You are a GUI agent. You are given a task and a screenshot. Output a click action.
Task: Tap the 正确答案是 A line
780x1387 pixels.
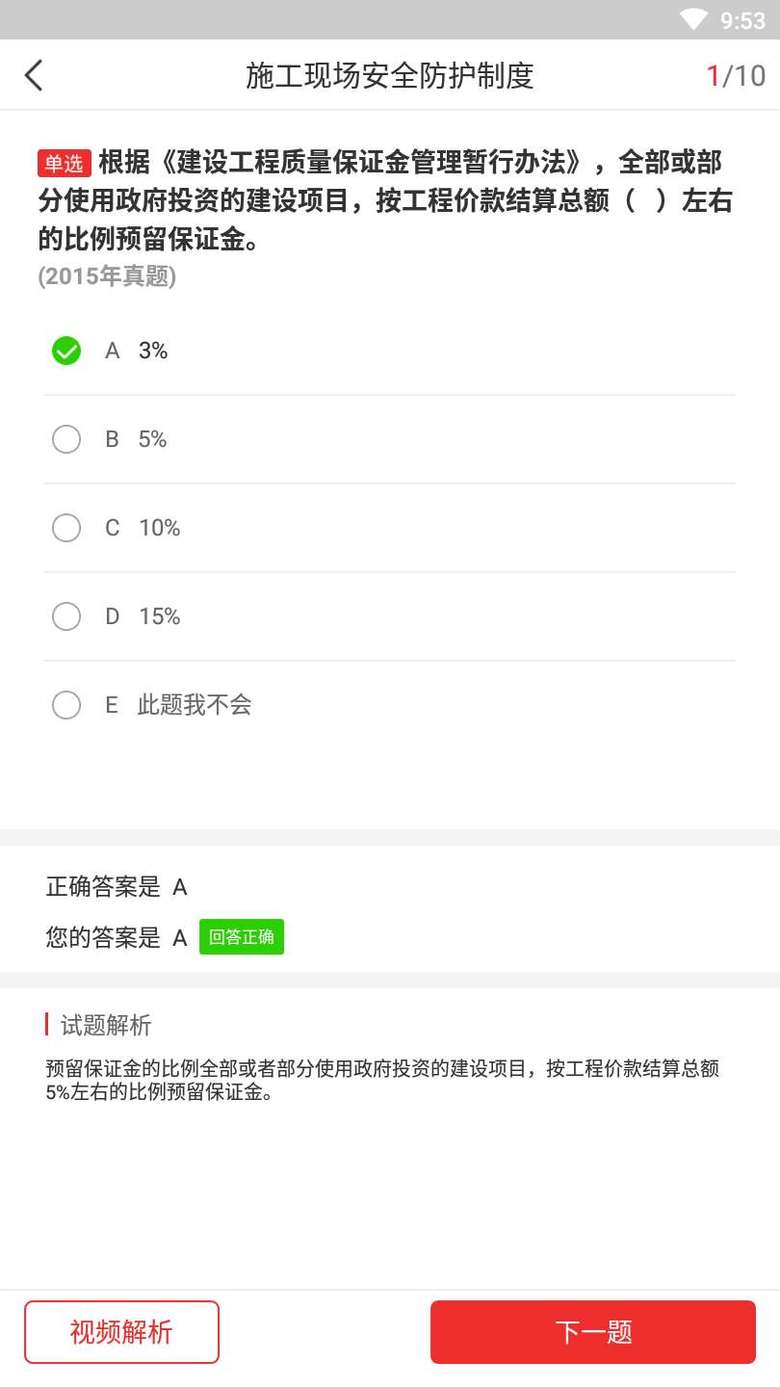point(117,887)
